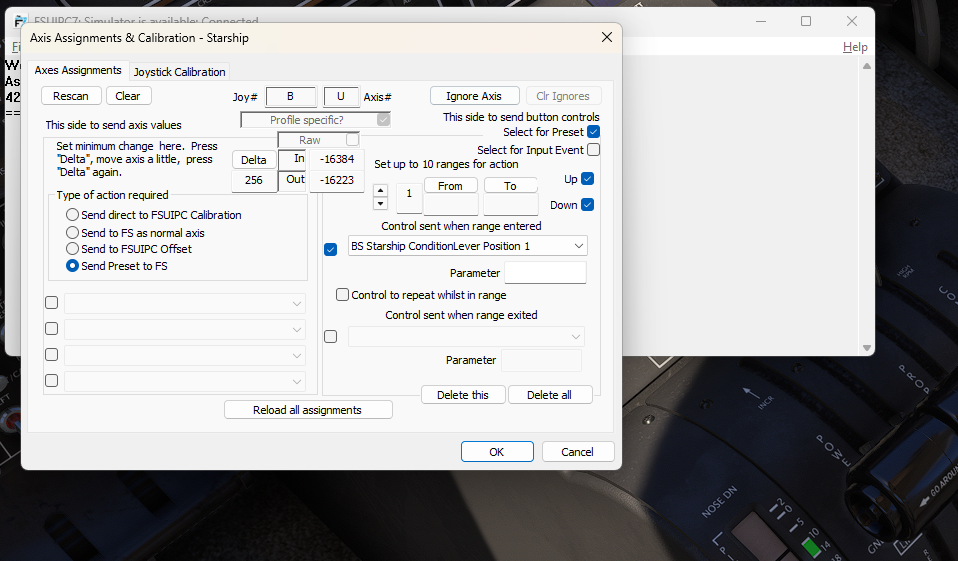The width and height of the screenshot is (958, 561).
Task: Increase range number with up arrow
Action: (x=381, y=190)
